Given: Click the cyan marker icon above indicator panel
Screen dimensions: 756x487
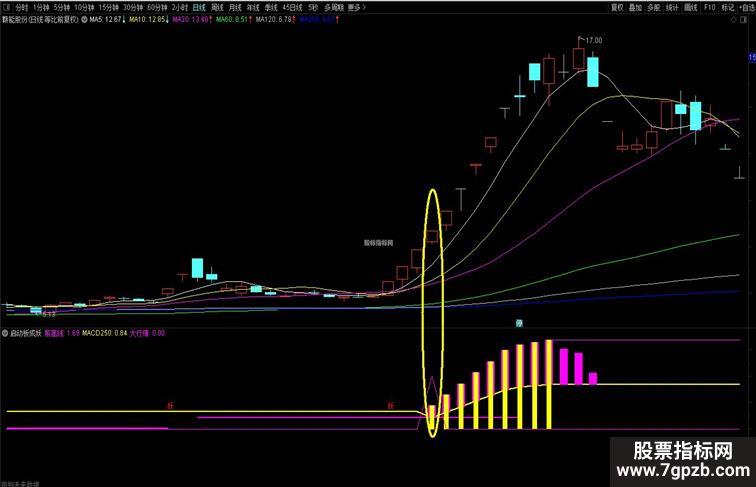Looking at the screenshot, I should (519, 324).
